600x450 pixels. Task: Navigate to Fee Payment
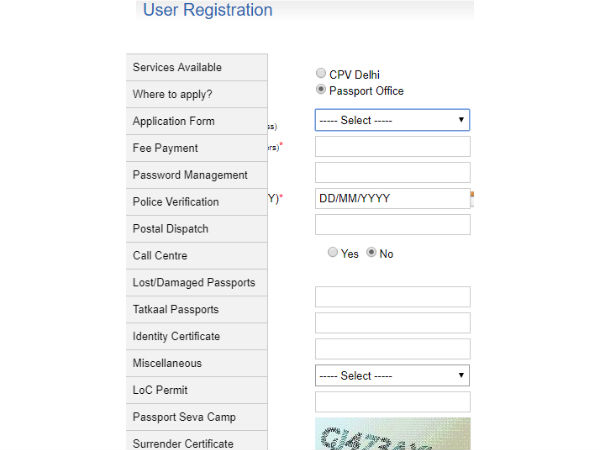[x=197, y=148]
